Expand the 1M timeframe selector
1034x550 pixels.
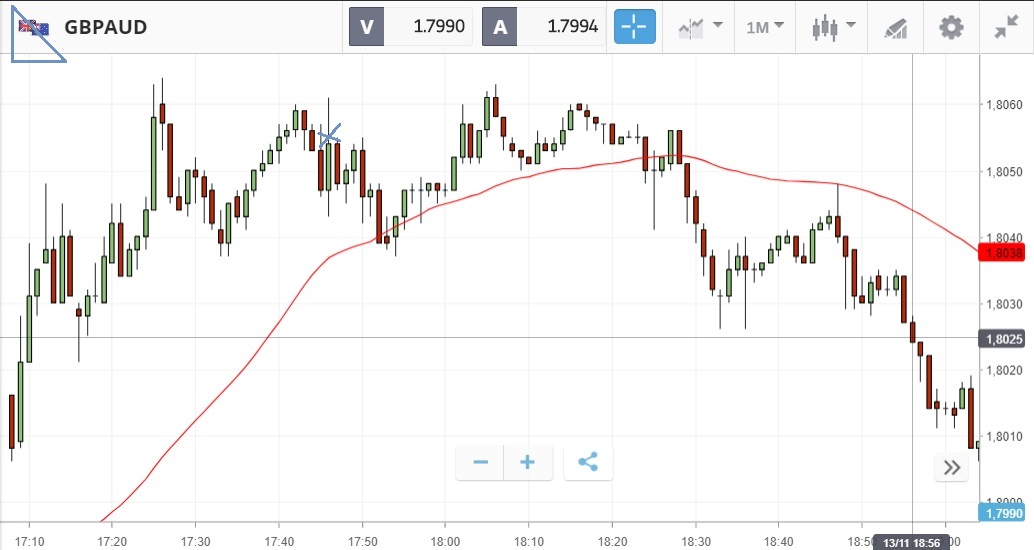click(x=764, y=27)
